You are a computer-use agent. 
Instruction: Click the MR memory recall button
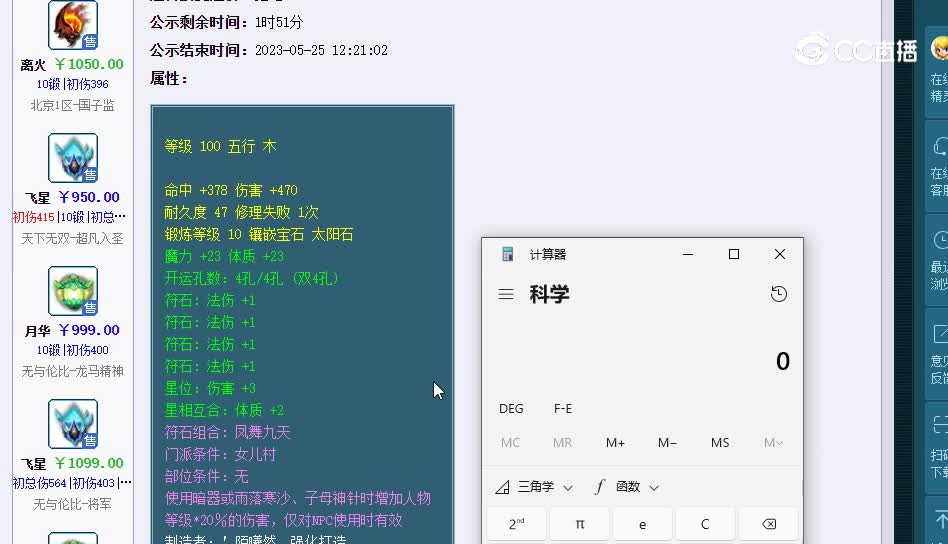point(562,442)
